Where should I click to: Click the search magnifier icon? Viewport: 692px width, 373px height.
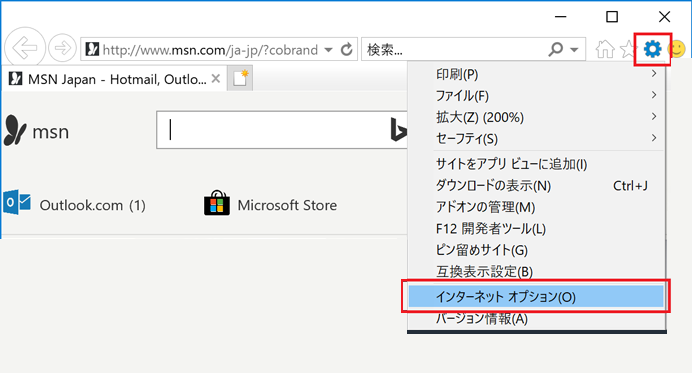coord(556,49)
